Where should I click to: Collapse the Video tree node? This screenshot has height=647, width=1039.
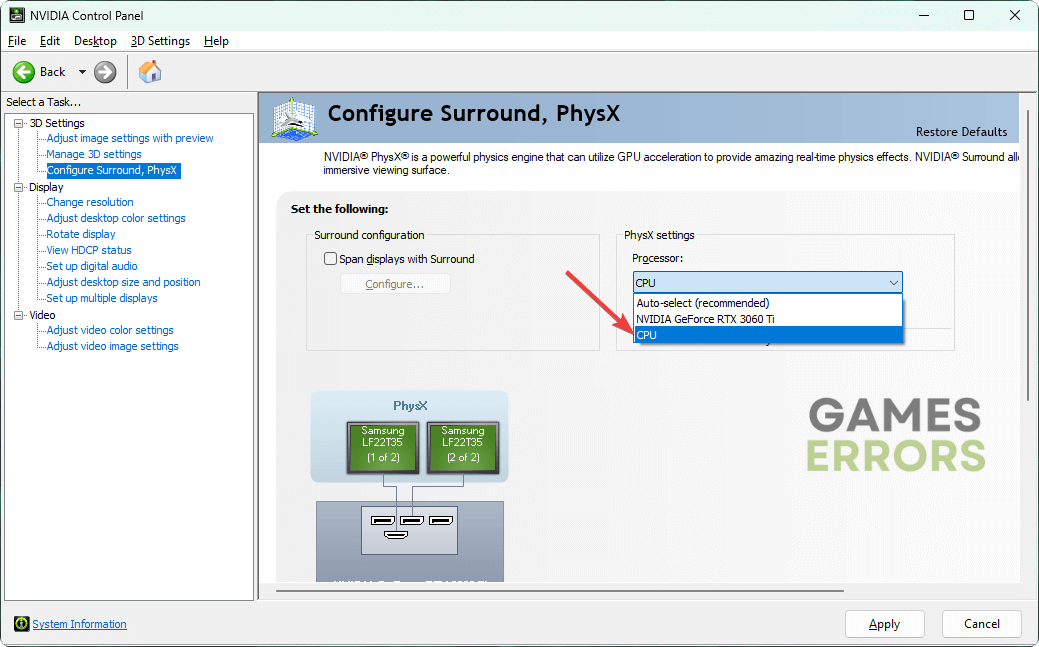19,315
